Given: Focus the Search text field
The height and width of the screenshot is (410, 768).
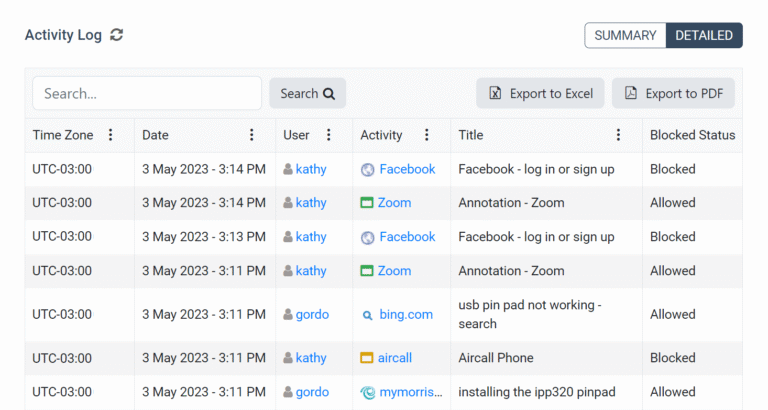Looking at the screenshot, I should (147, 93).
